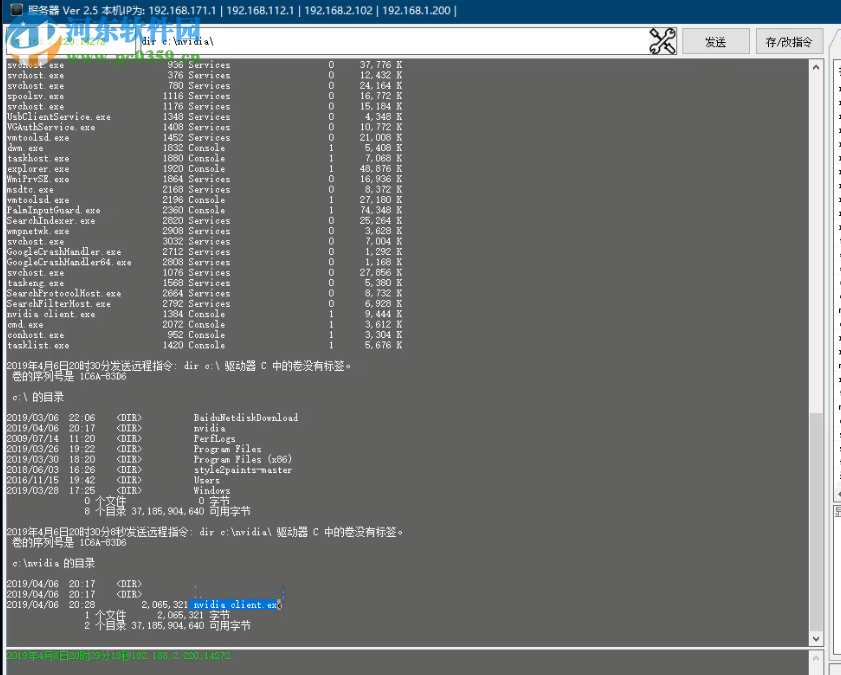The width and height of the screenshot is (841, 675).
Task: Click the bottom log pane scroll-up arrow
Action: click(816, 658)
